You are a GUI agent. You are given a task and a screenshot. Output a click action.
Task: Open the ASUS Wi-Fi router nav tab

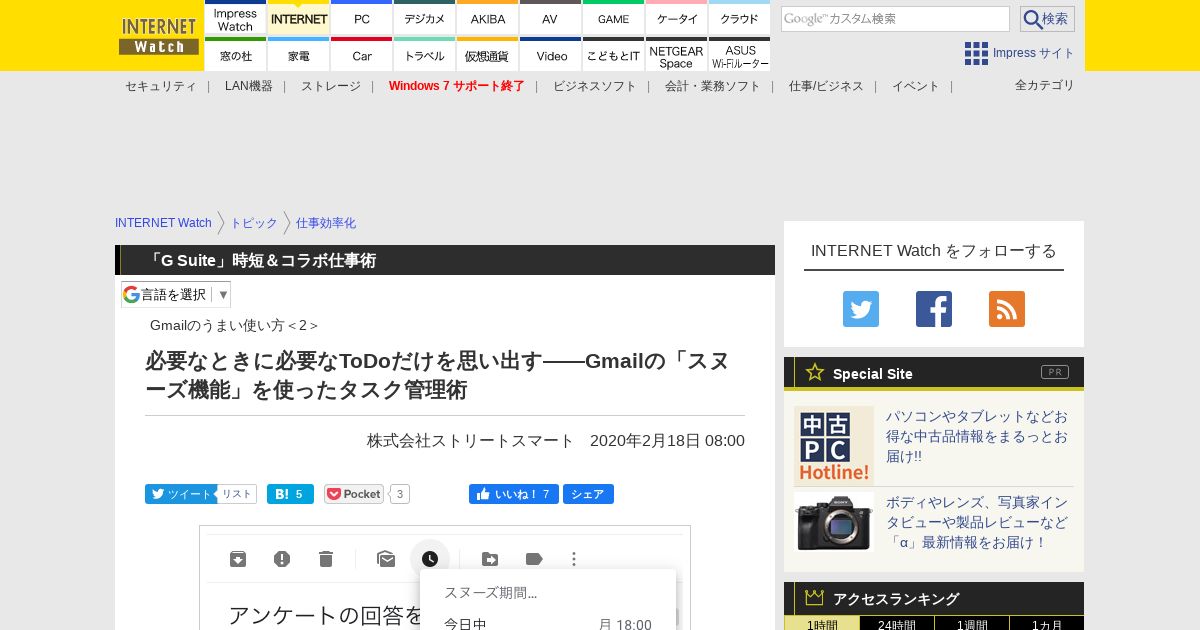pos(739,55)
